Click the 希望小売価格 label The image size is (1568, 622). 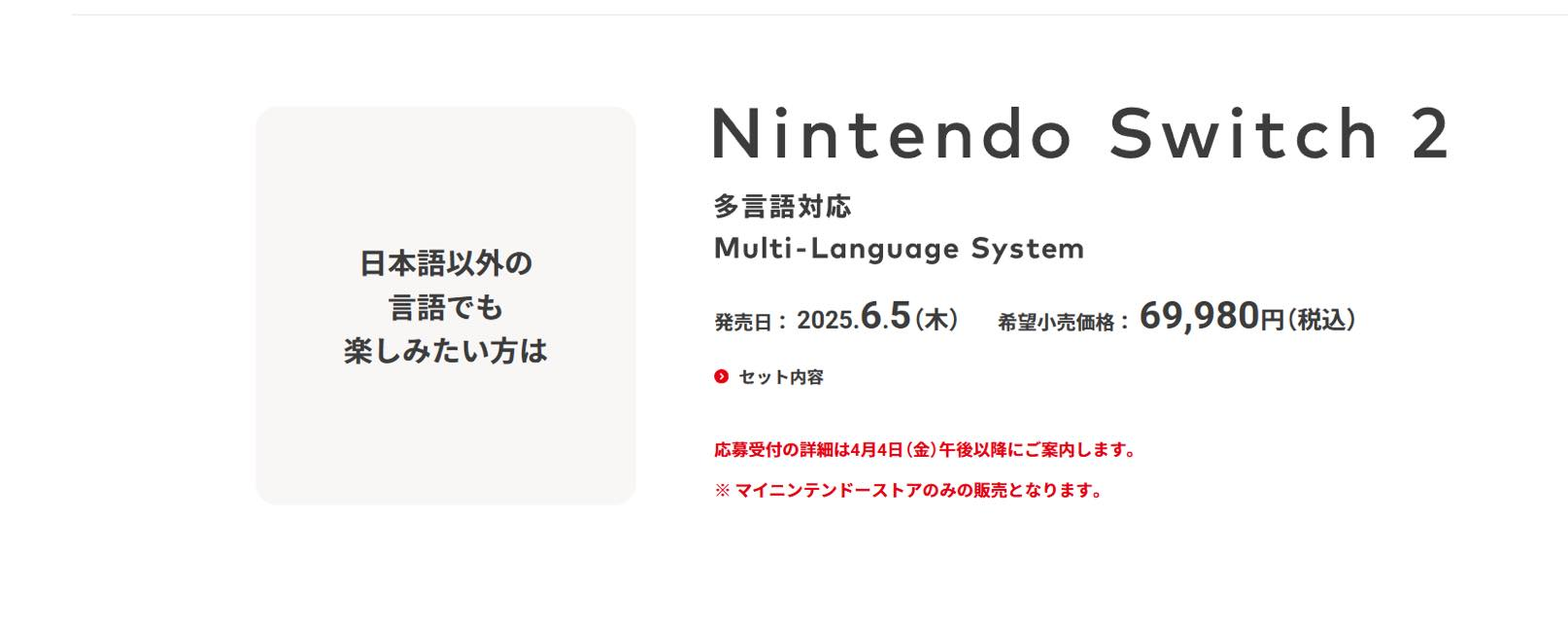(x=1056, y=322)
